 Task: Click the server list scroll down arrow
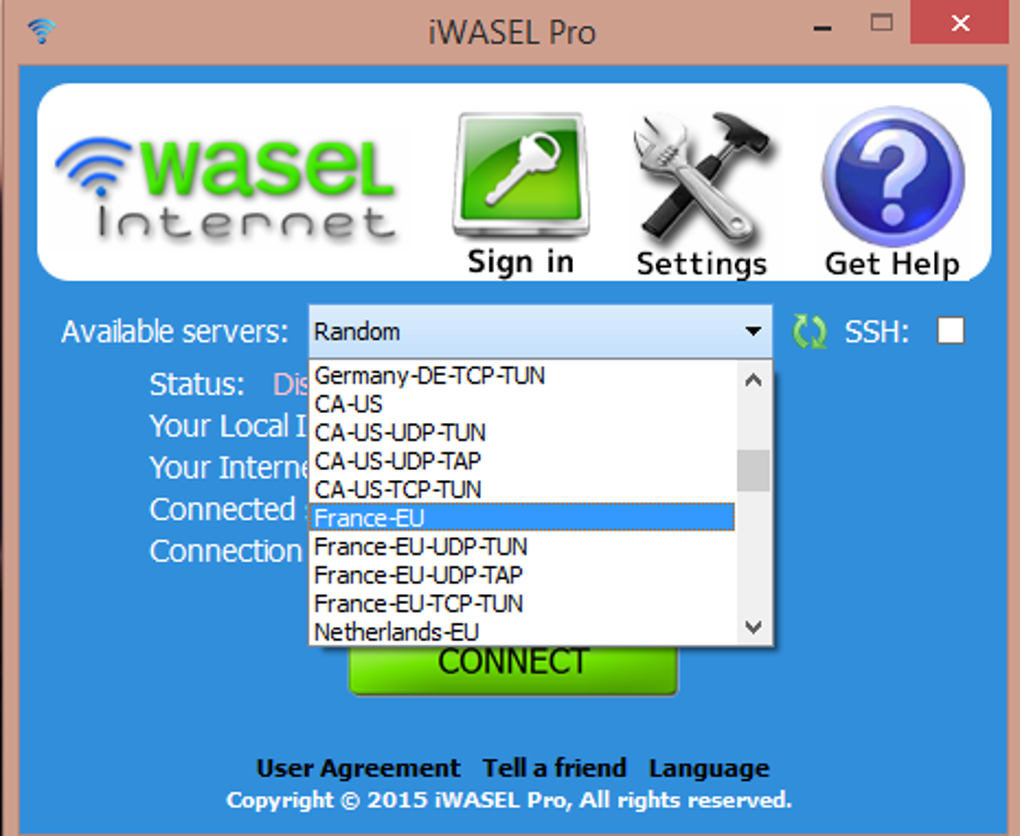[753, 627]
